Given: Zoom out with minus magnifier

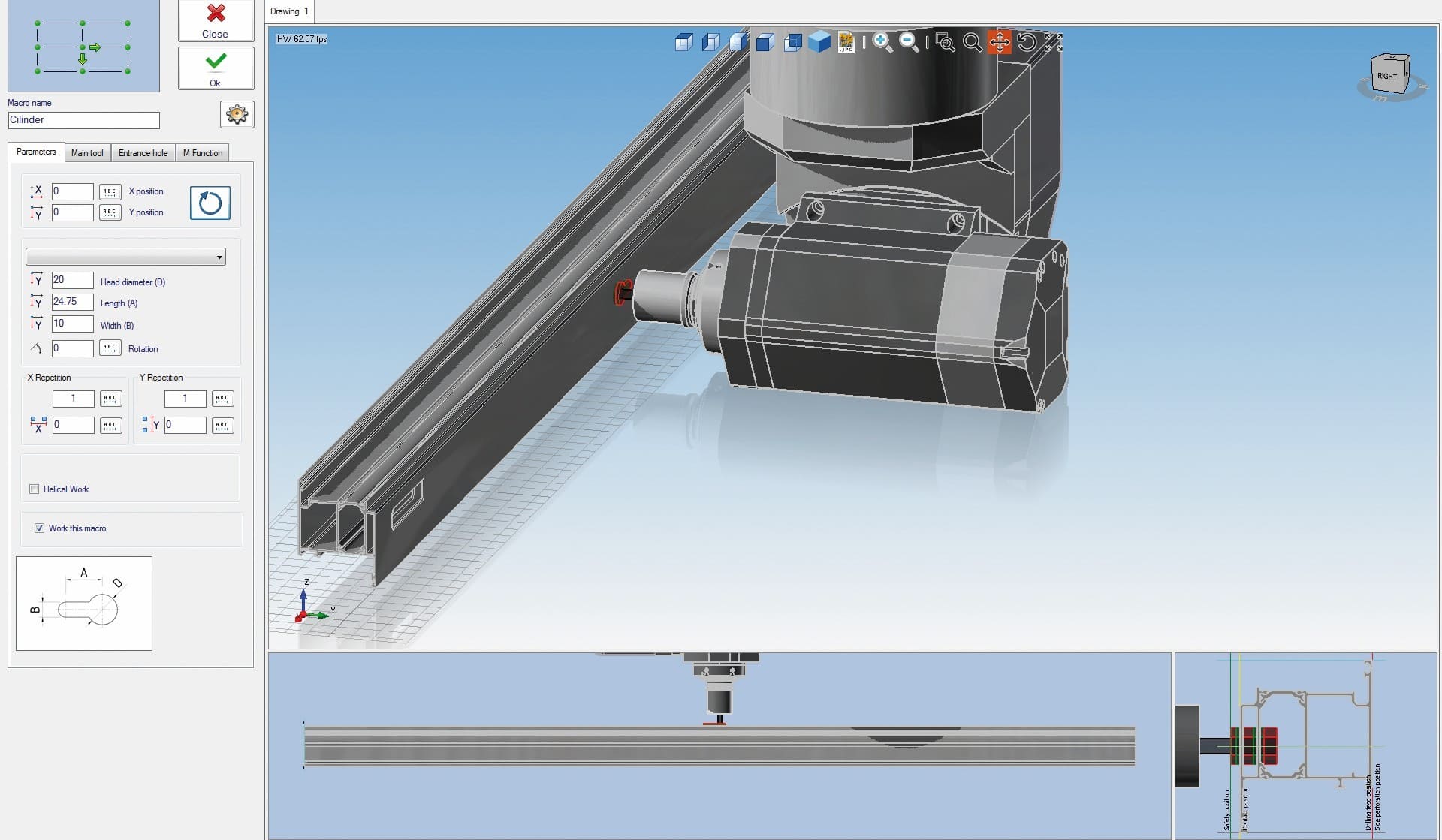Looking at the screenshot, I should (x=909, y=42).
